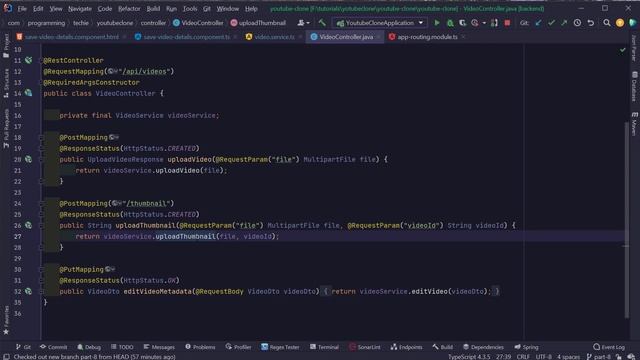Click the endpoint gutter icon on line 20

click(28, 159)
